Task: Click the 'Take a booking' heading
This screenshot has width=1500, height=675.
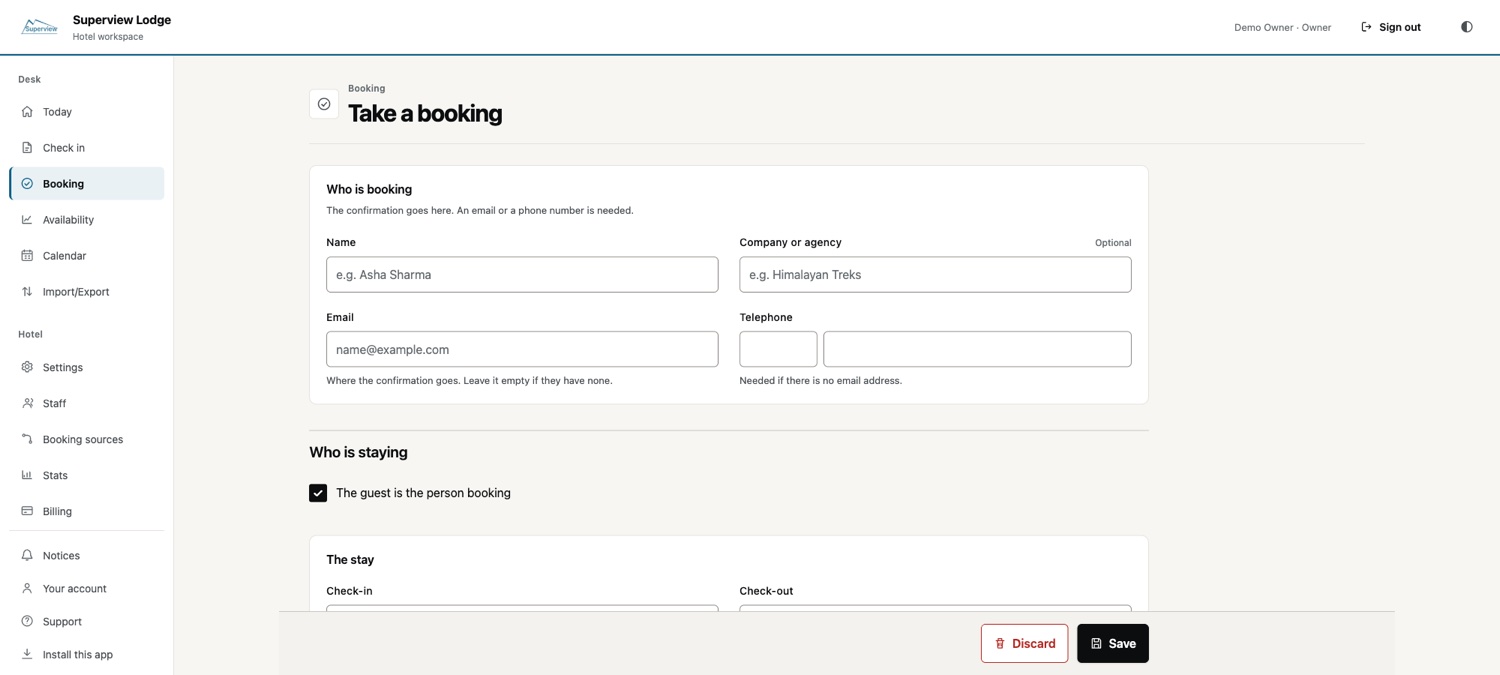Action: pyautogui.click(x=425, y=113)
